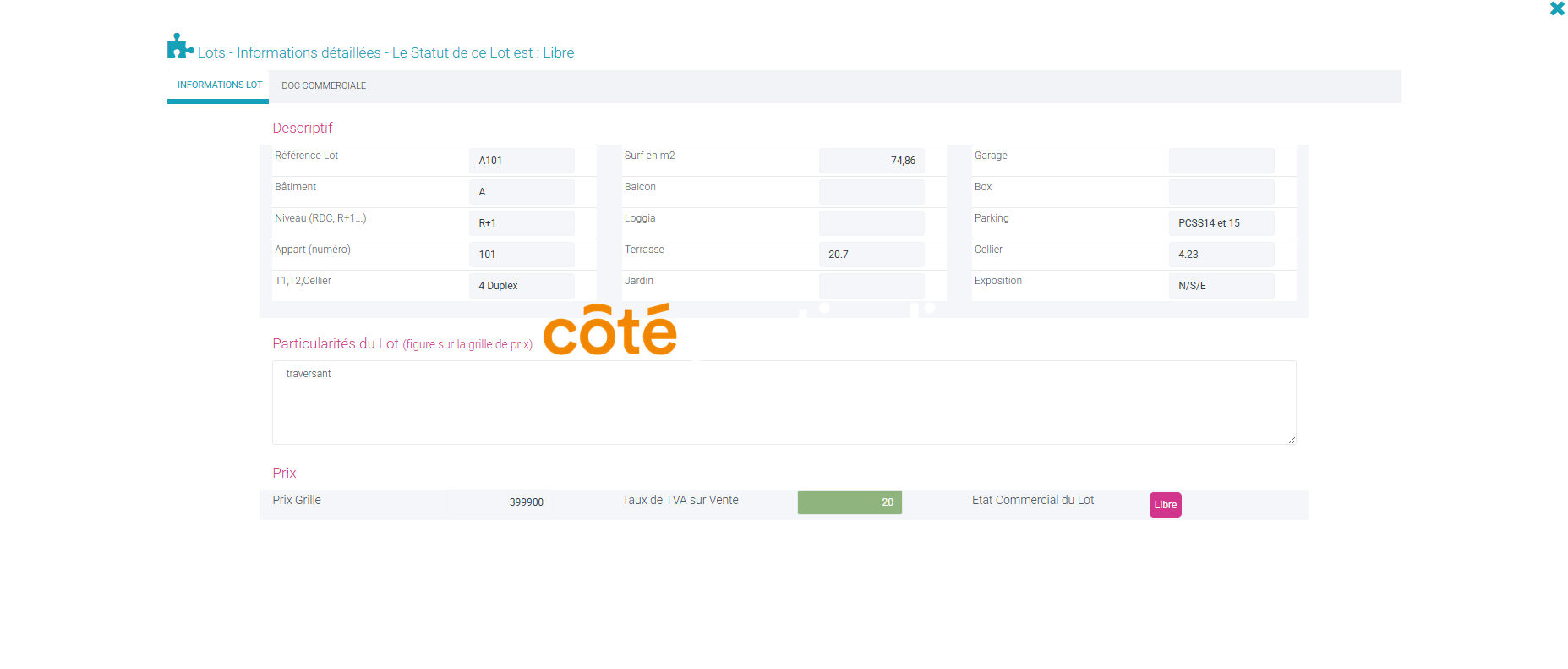The width and height of the screenshot is (1568, 669).
Task: Click the Bâtiment input field
Action: pos(522,192)
